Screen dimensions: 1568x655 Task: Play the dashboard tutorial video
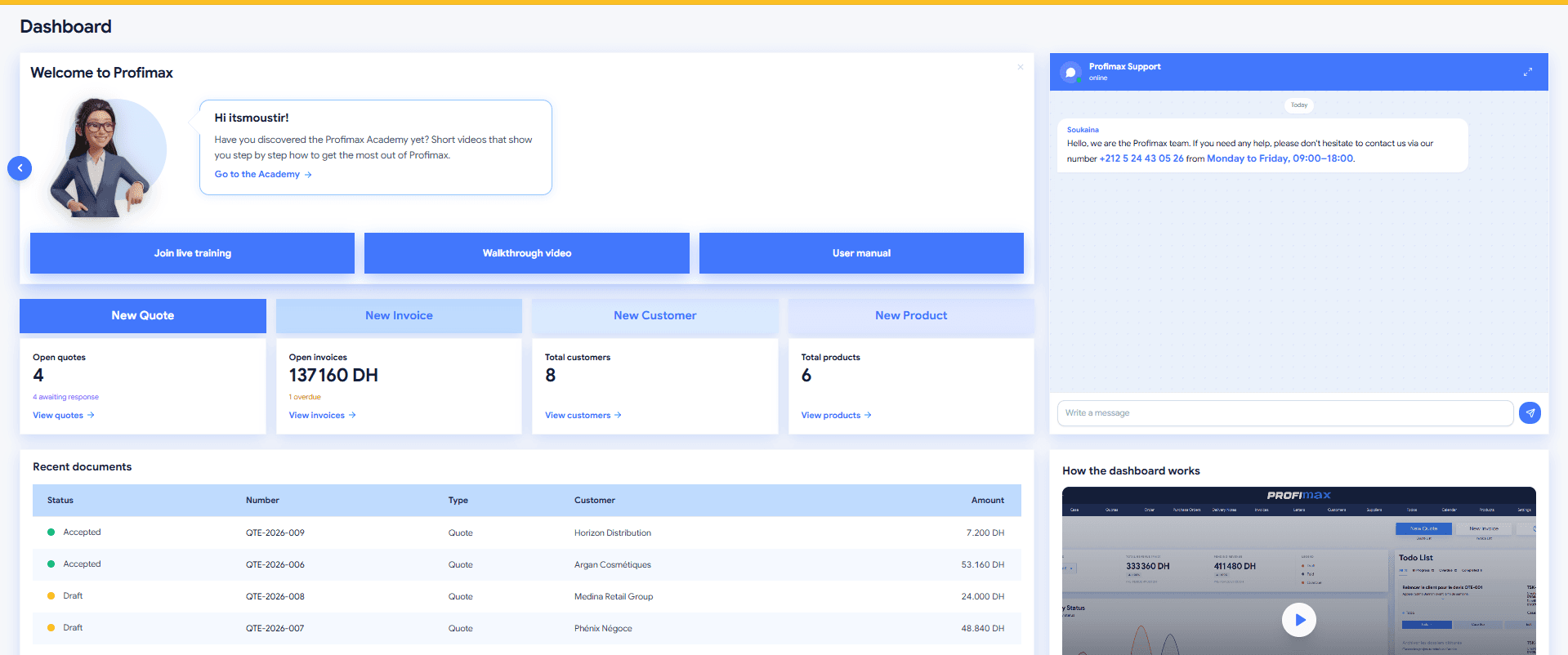coord(1298,620)
